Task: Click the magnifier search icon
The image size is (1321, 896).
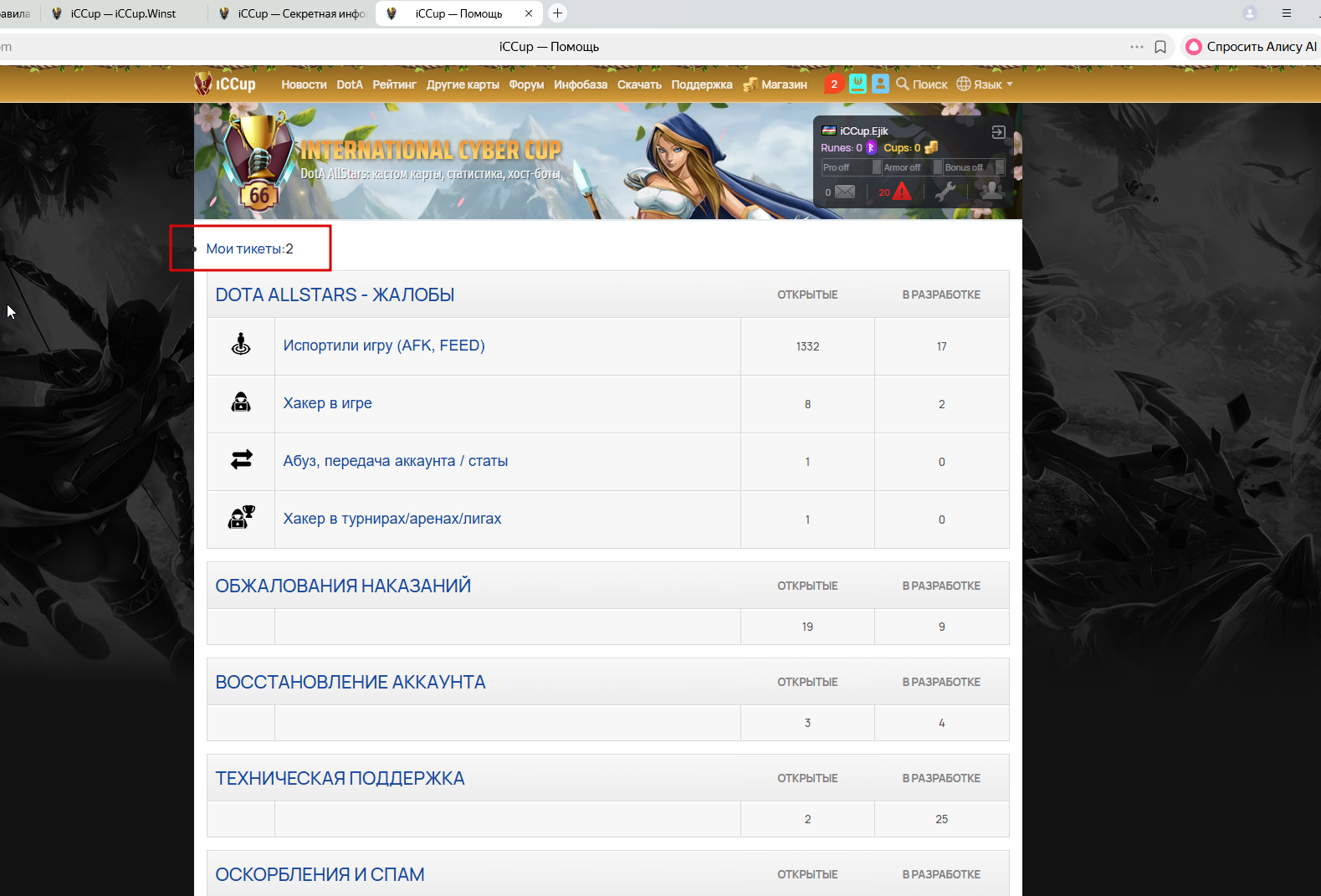Action: click(903, 84)
